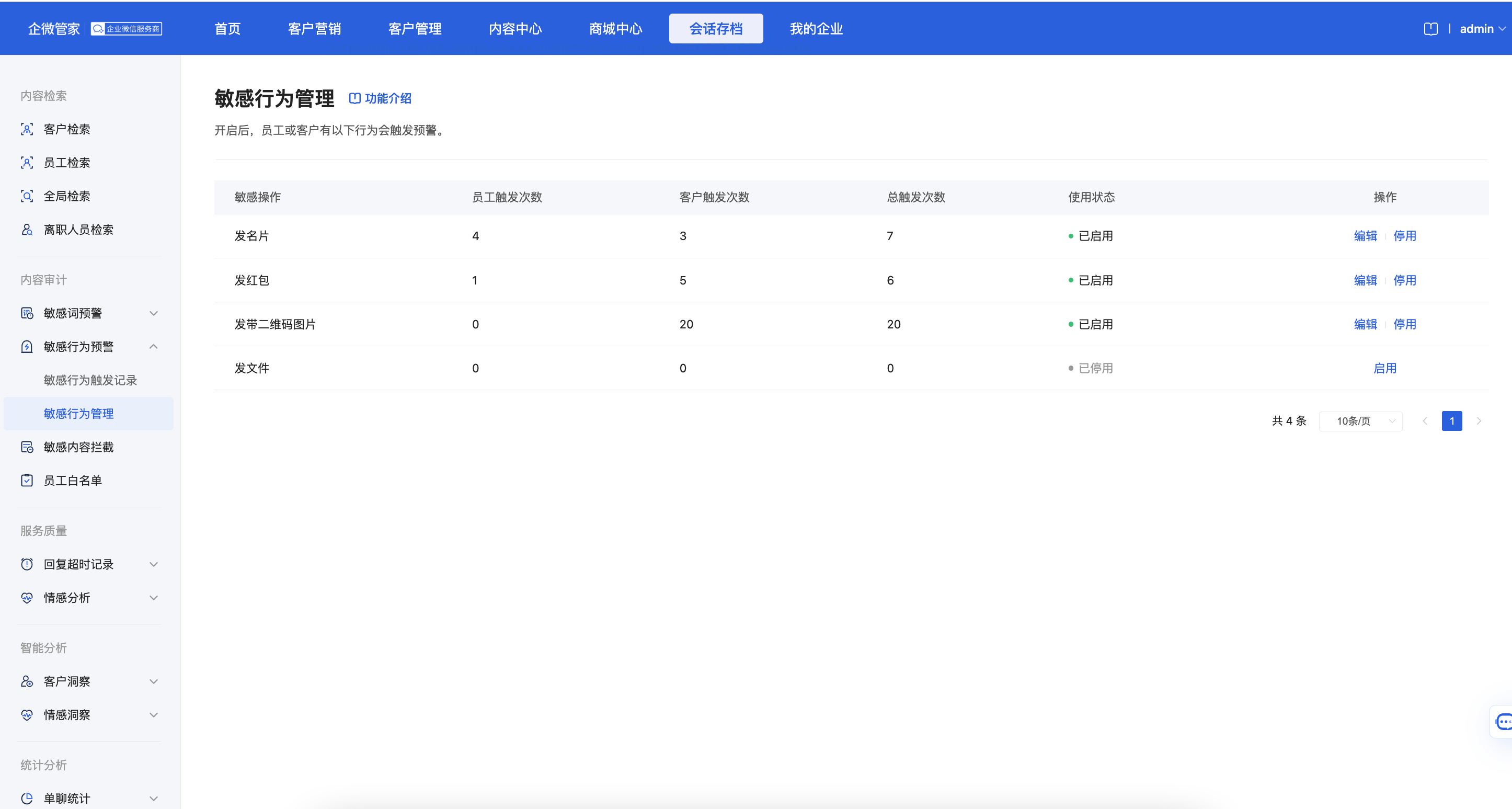The width and height of the screenshot is (1512, 809).
Task: Expand the 敏感词预警 submenu
Action: (x=153, y=313)
